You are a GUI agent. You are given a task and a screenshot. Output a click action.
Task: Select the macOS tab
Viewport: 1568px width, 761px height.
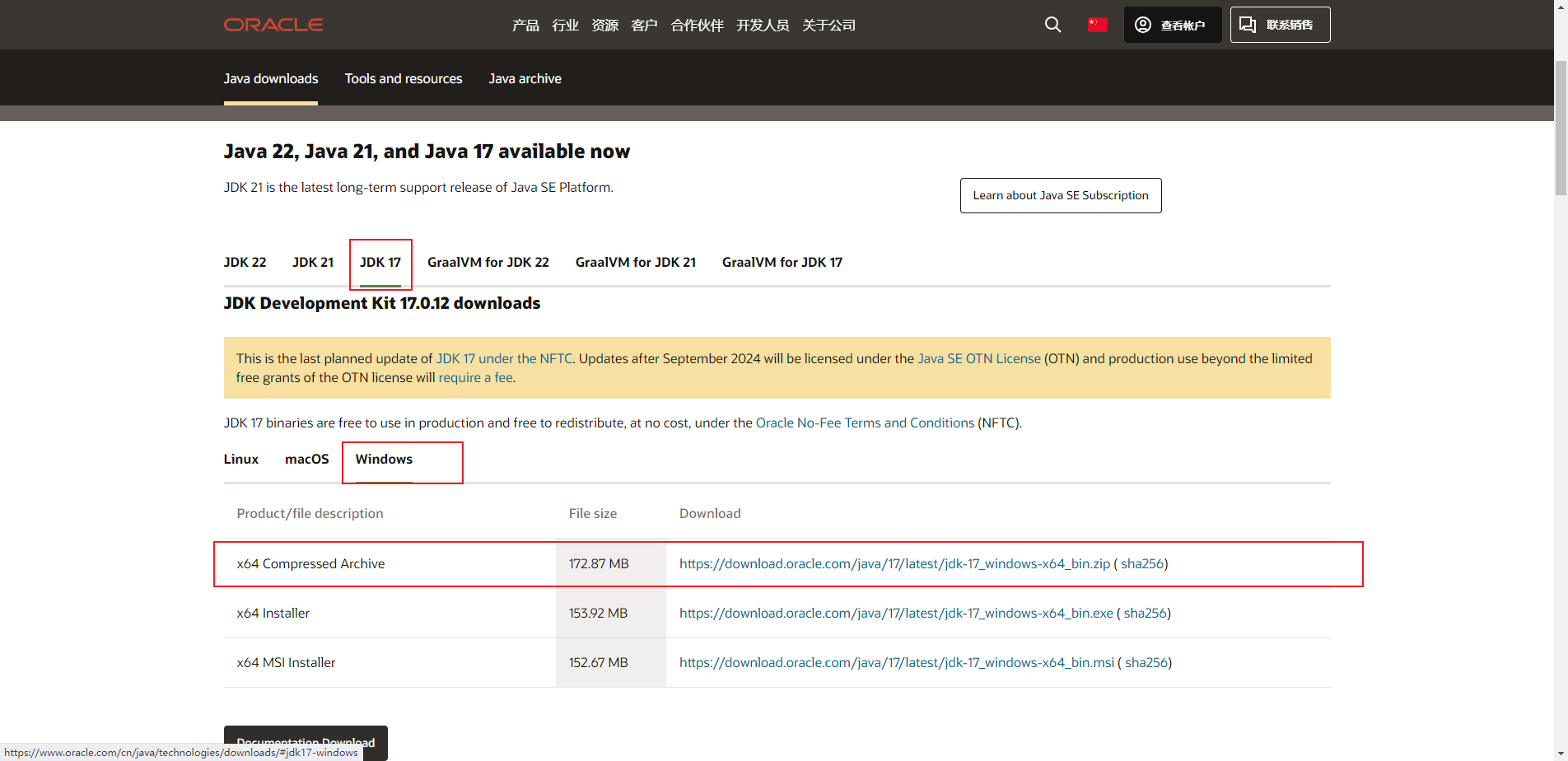point(307,460)
